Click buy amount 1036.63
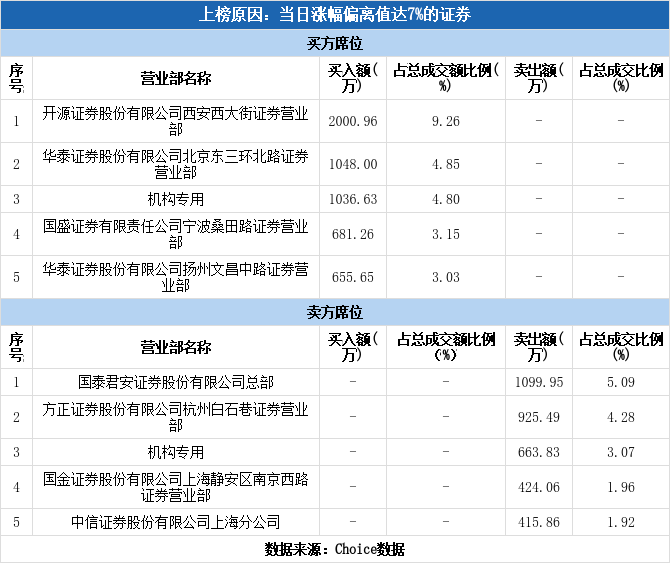The image size is (670, 563). (353, 199)
